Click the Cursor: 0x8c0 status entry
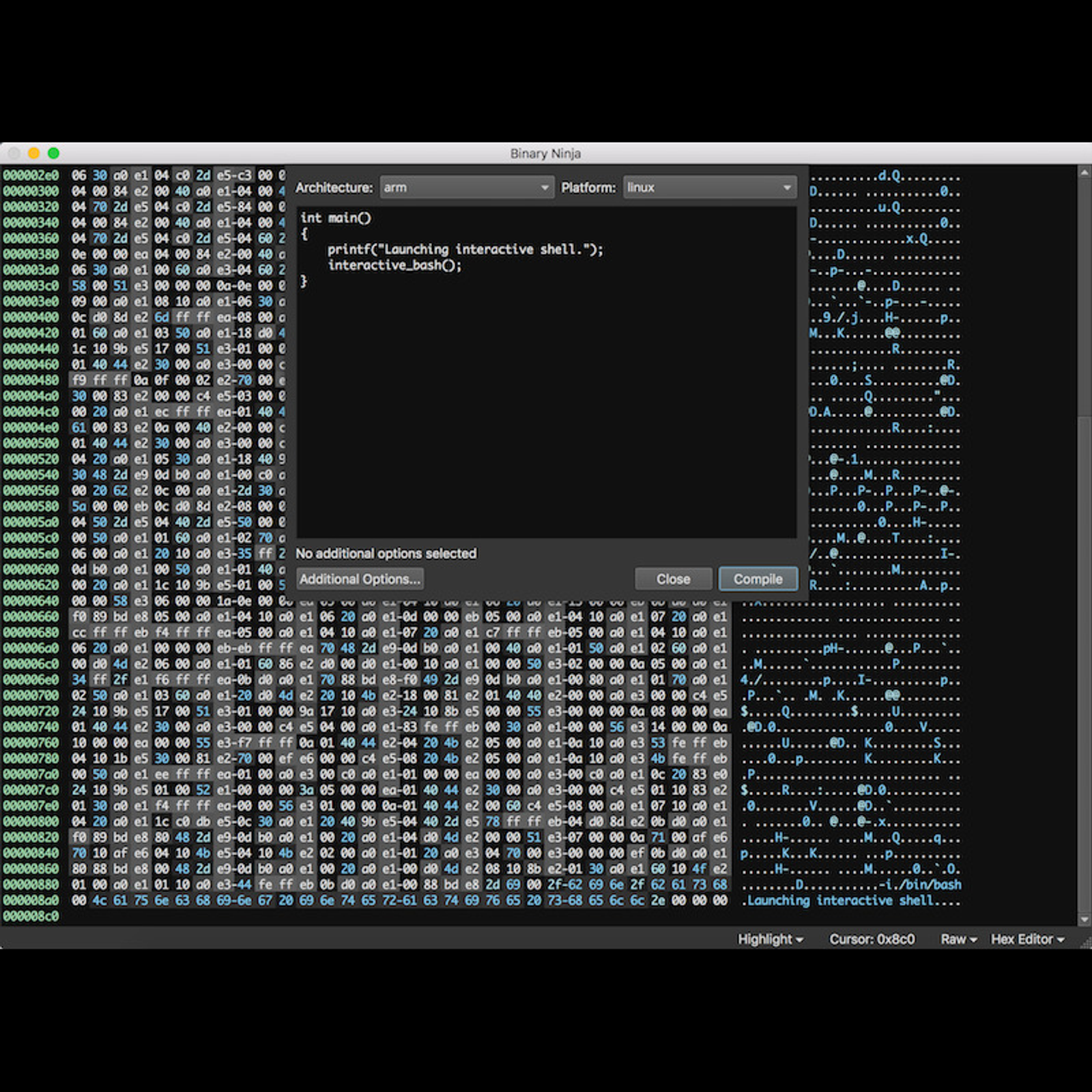Viewport: 1092px width, 1092px height. coord(872,939)
